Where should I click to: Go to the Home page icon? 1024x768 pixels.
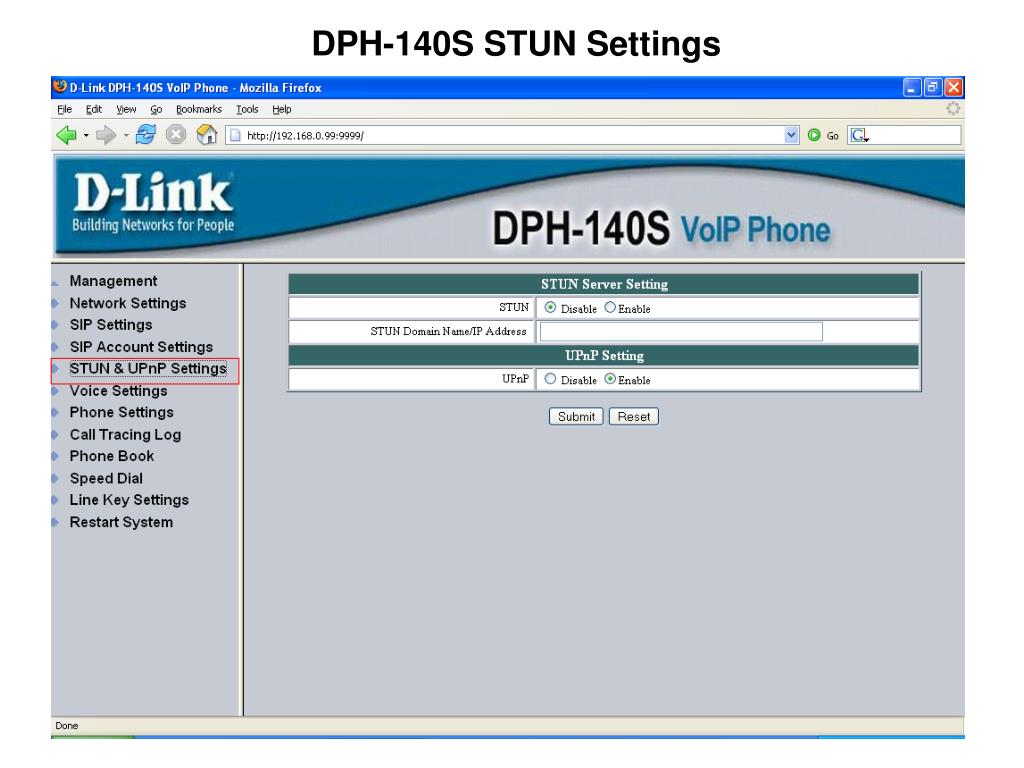(x=207, y=135)
